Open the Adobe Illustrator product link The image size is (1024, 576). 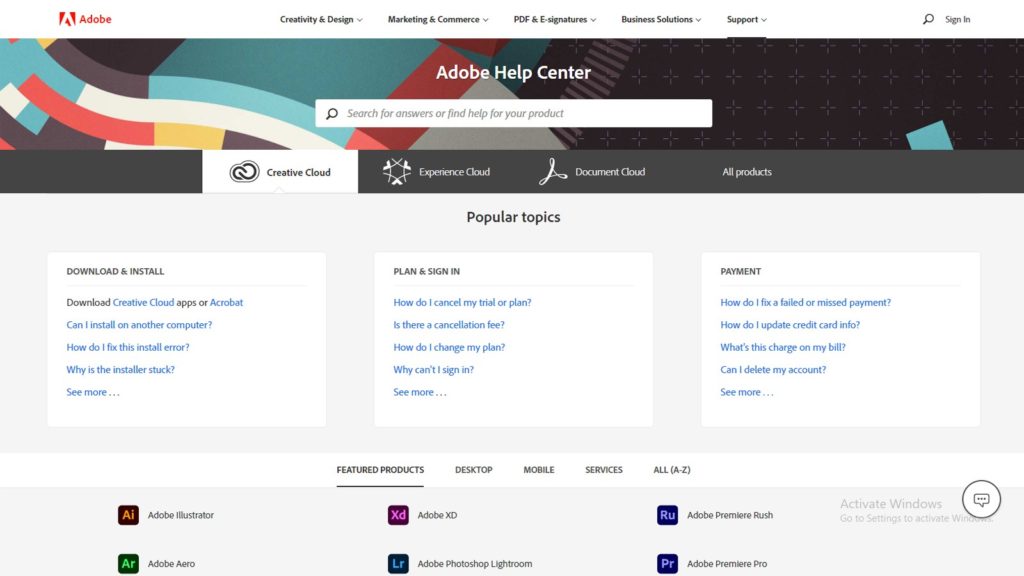click(x=180, y=515)
